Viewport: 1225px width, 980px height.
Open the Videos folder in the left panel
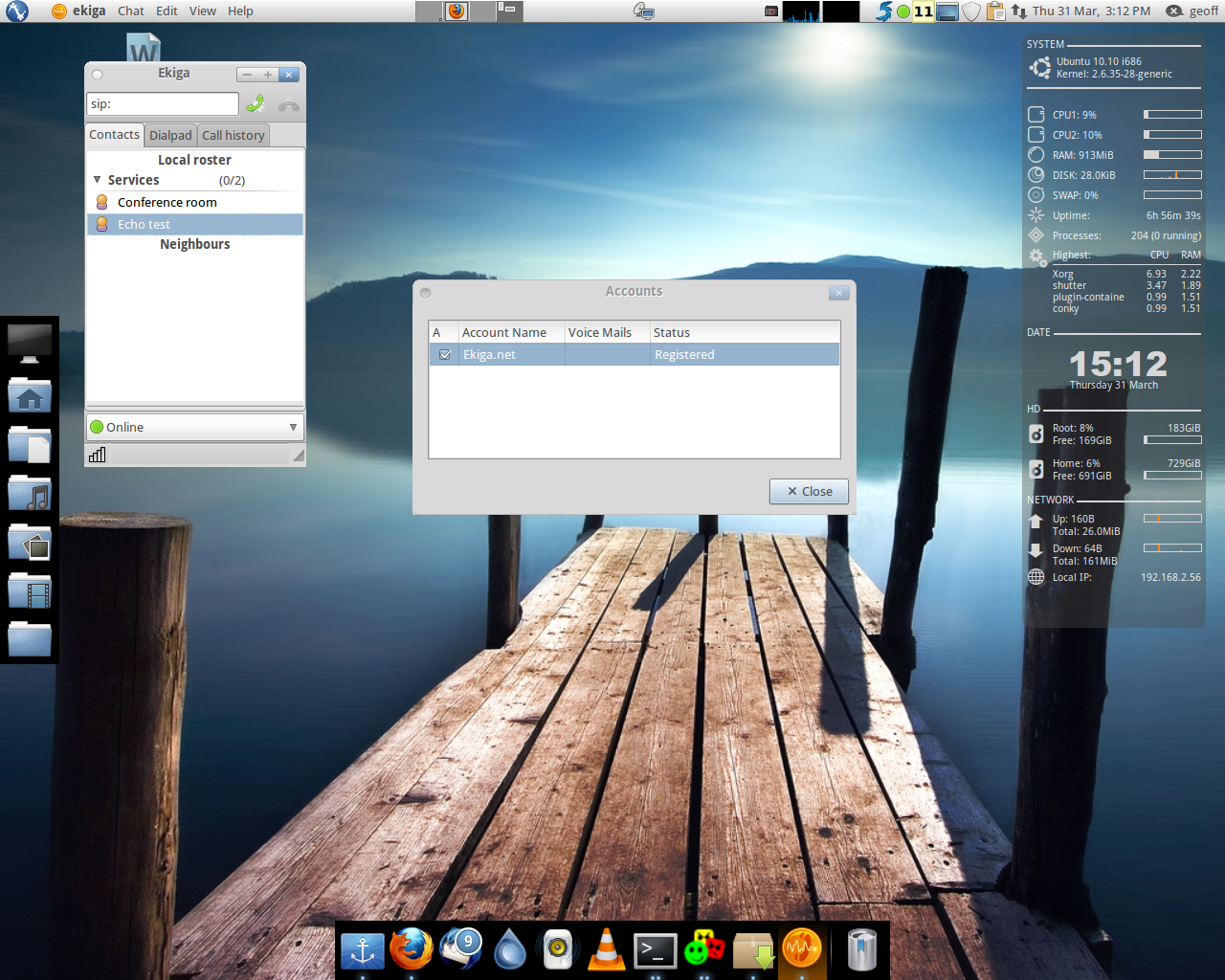point(30,591)
